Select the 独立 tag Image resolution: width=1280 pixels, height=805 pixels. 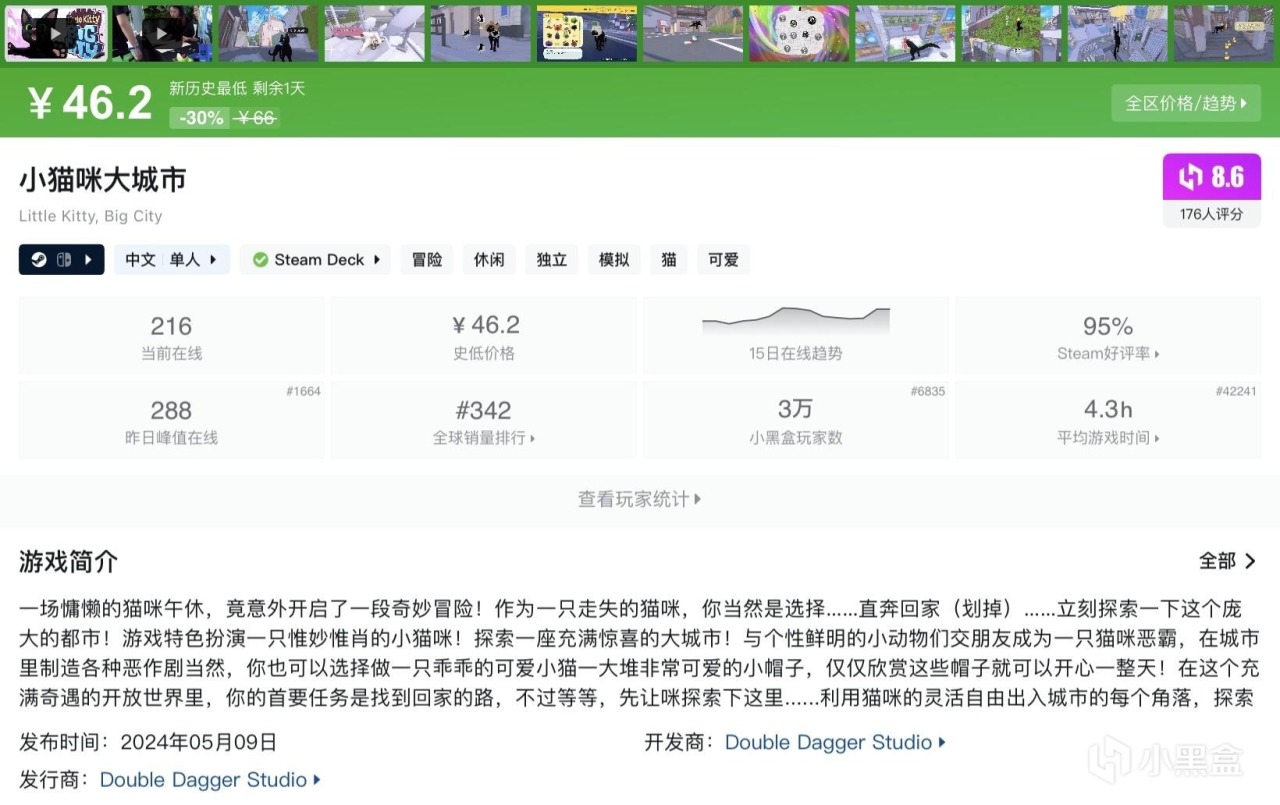[x=552, y=260]
